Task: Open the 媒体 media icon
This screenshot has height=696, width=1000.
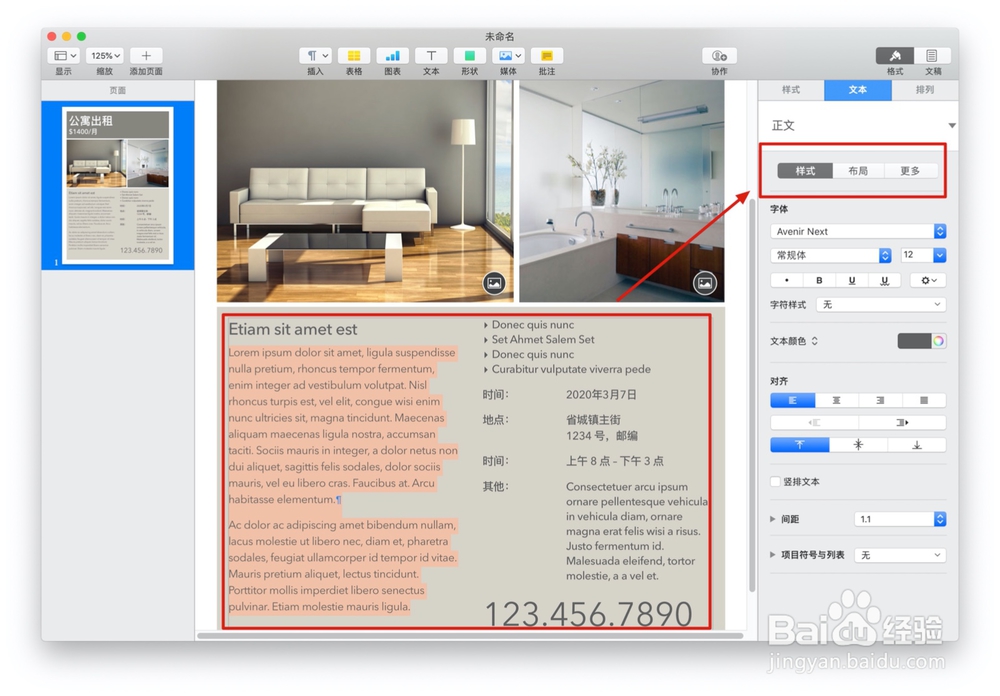Action: coord(508,56)
